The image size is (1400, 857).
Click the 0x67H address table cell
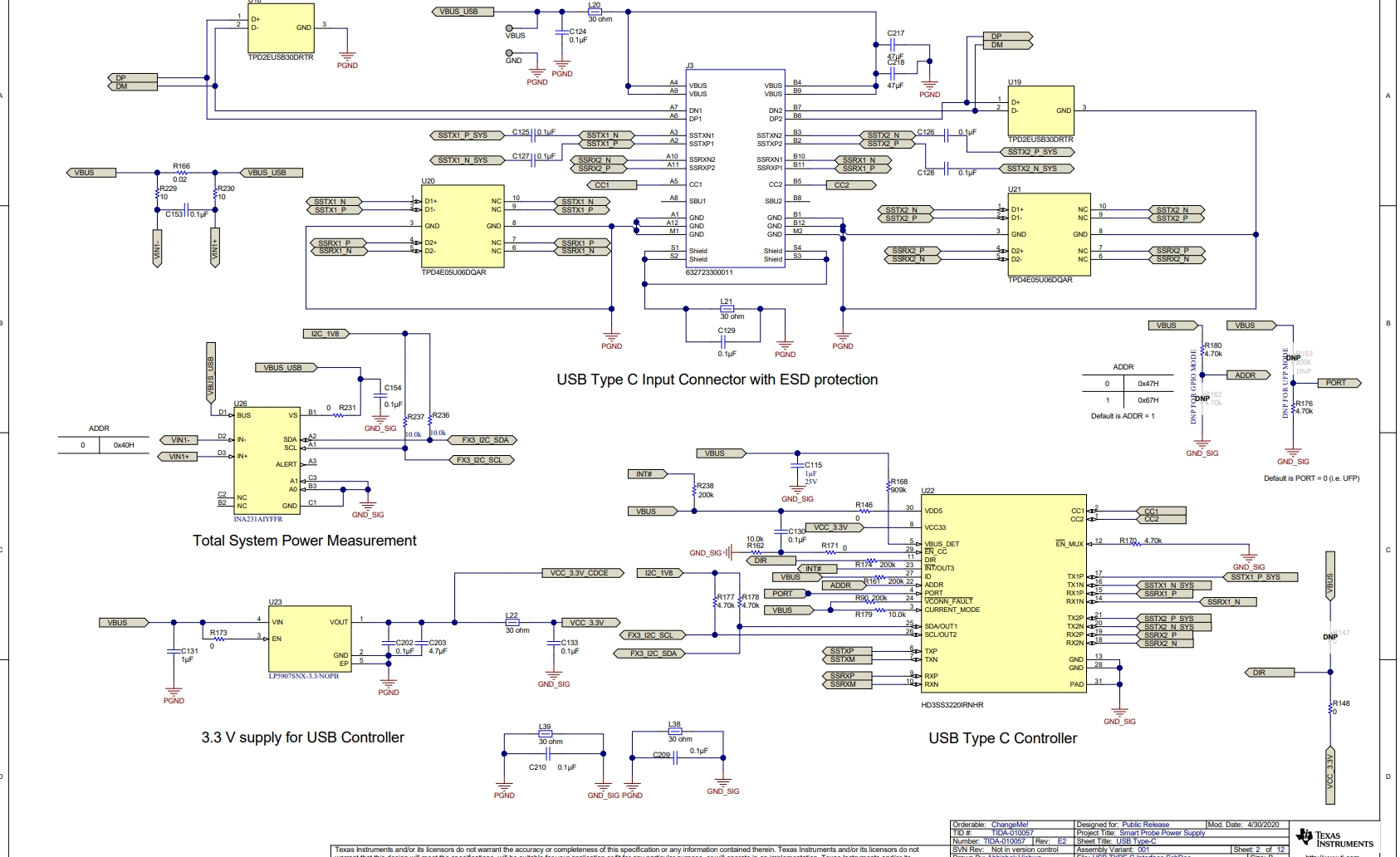(x=1148, y=400)
